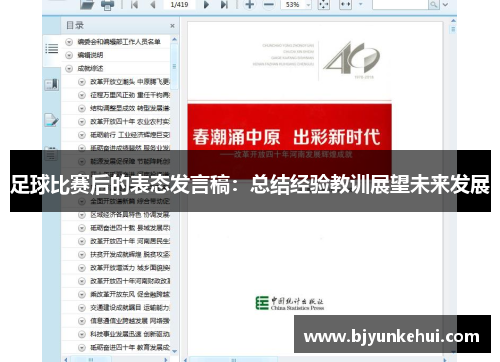Image resolution: width=500 pixels, height=362 pixels.
Task: Go to the next page
Action: click(x=206, y=5)
